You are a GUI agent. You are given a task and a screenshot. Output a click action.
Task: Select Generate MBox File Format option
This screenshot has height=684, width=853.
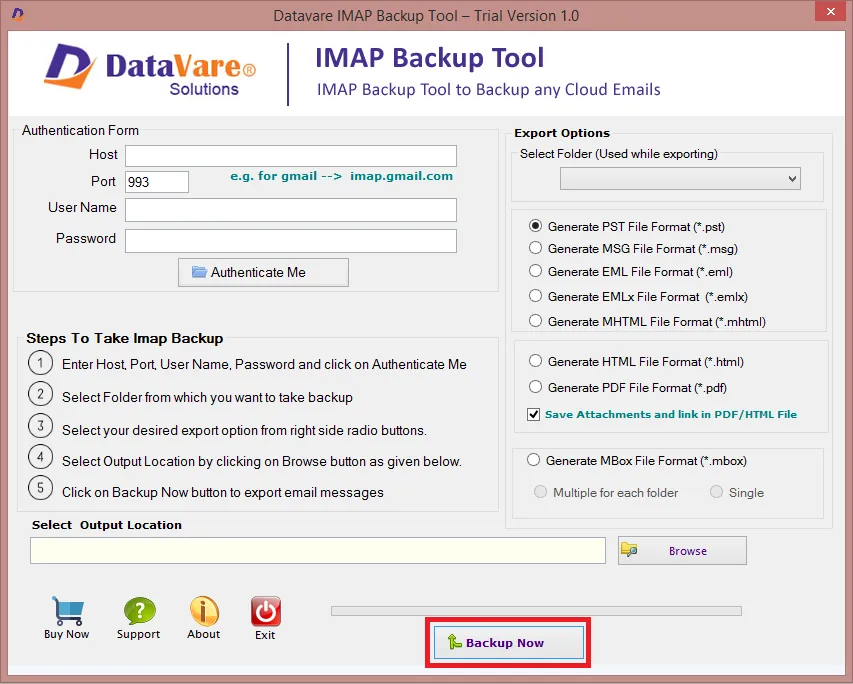[x=534, y=460]
